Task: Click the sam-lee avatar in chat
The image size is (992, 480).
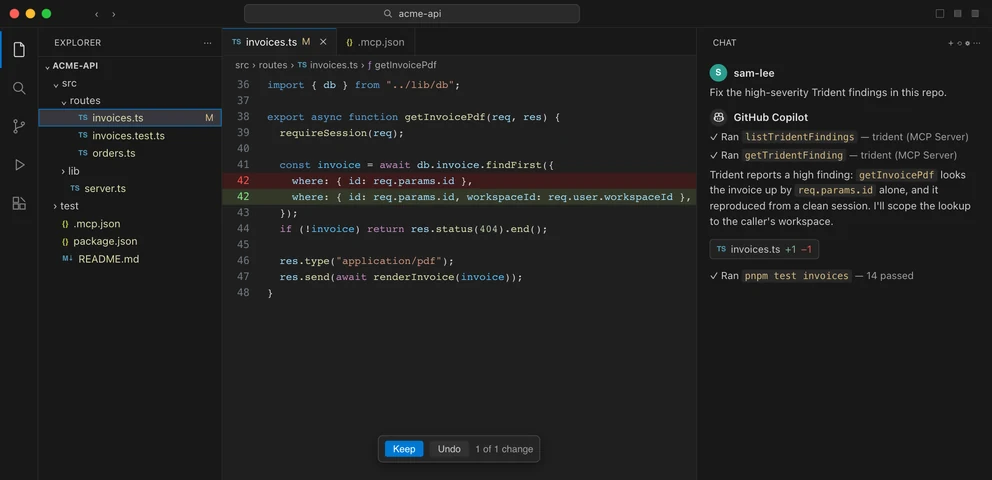Action: 718,73
